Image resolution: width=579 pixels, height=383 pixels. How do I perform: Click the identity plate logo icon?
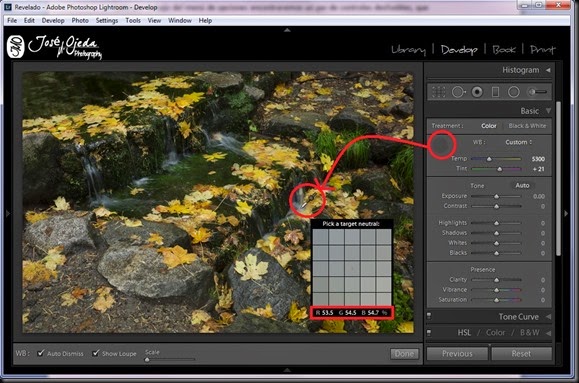[16, 47]
